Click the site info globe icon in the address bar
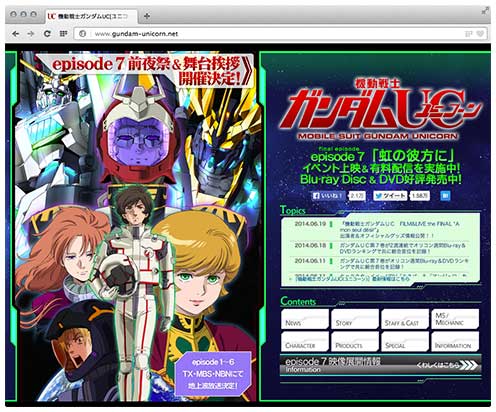Image resolution: width=496 pixels, height=412 pixels. coord(83,34)
